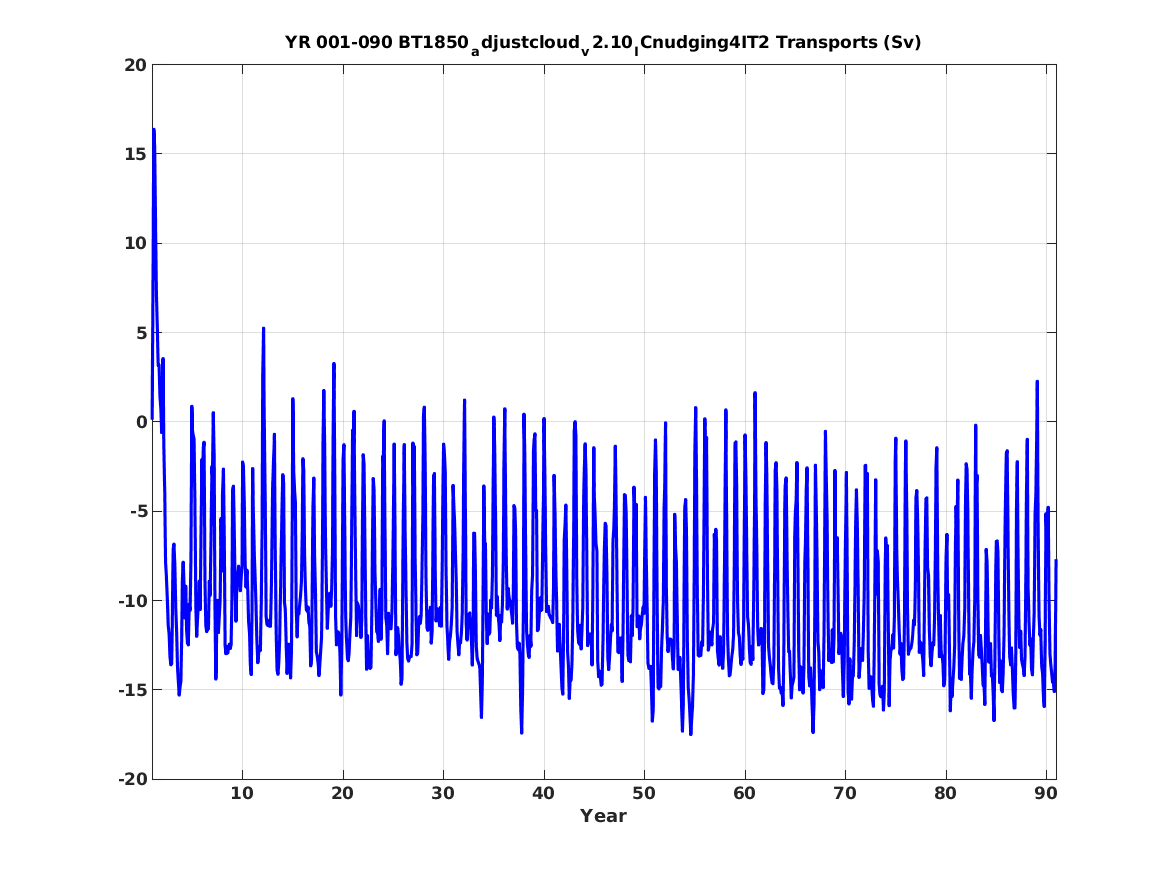Viewport: 1167px width, 875px height.
Task: Click the y-axis tick label -10
Action: click(x=132, y=600)
